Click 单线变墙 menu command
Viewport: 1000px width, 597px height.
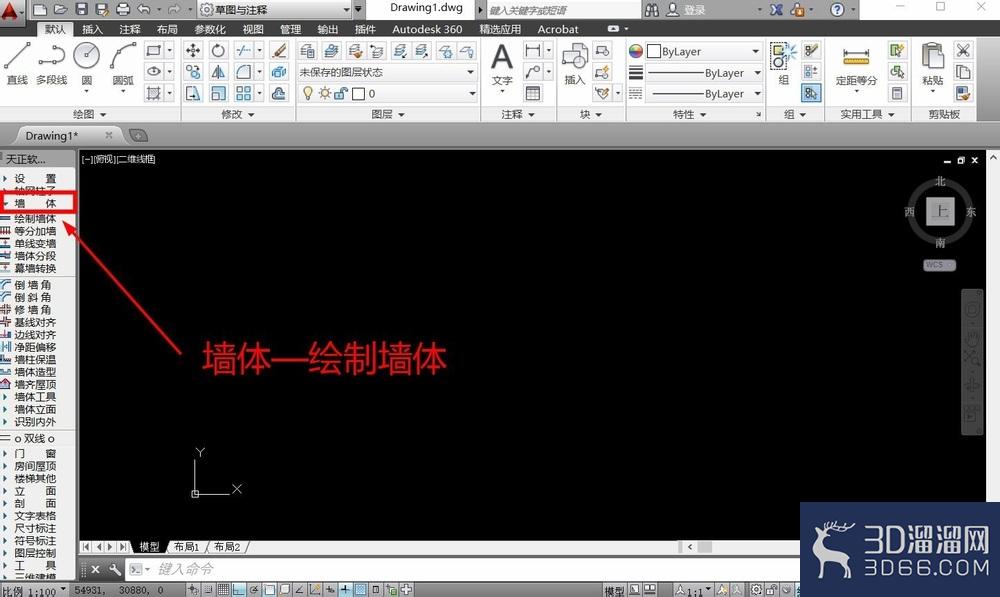point(35,244)
